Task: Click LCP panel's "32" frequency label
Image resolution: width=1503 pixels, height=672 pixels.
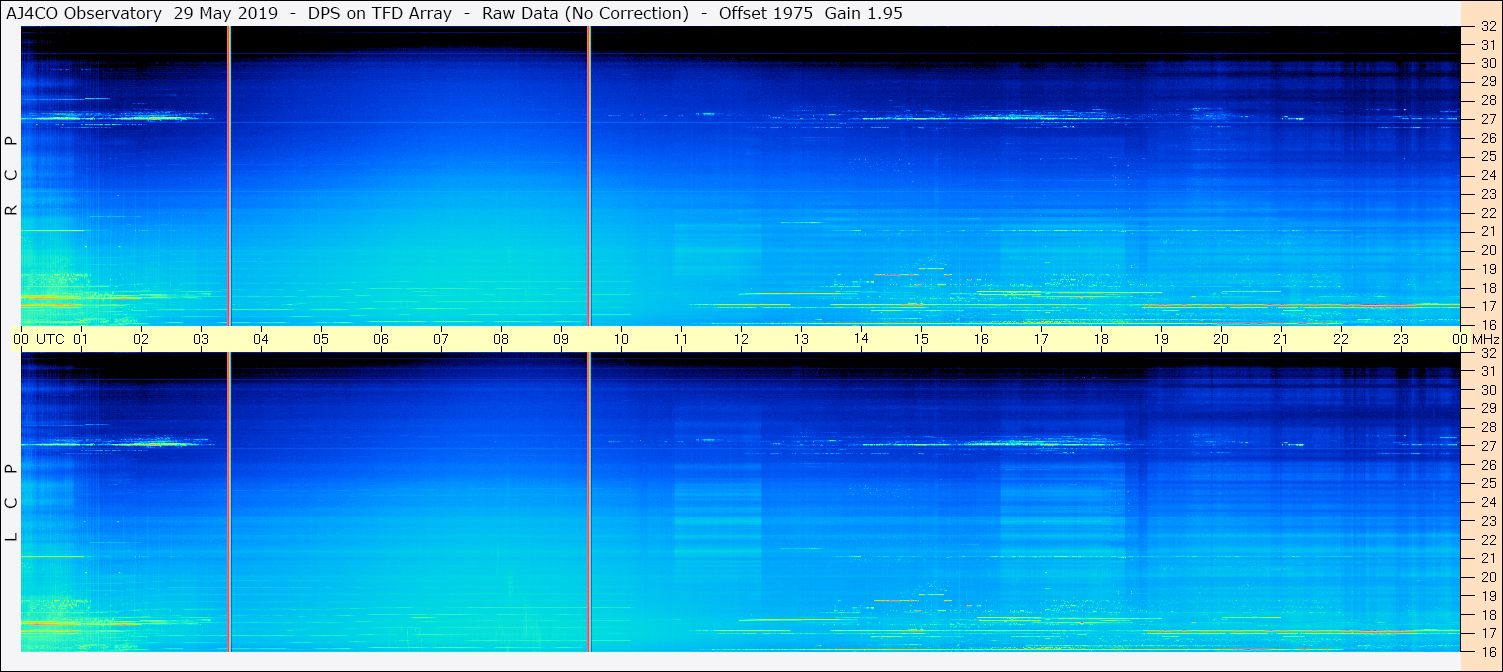Action: tap(1488, 353)
